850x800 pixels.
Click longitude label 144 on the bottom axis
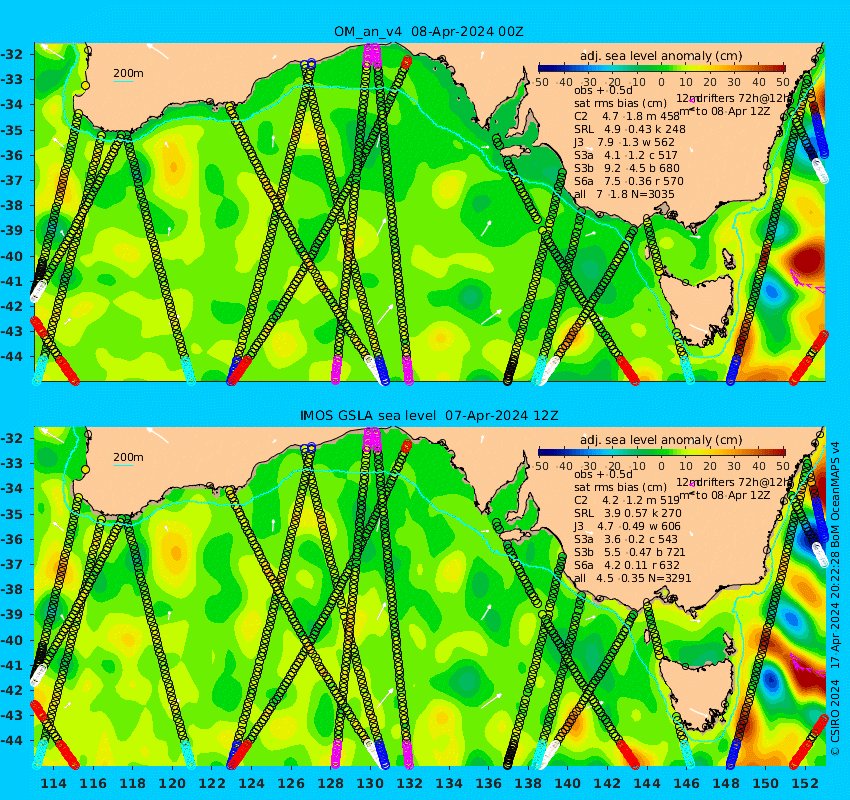point(647,784)
